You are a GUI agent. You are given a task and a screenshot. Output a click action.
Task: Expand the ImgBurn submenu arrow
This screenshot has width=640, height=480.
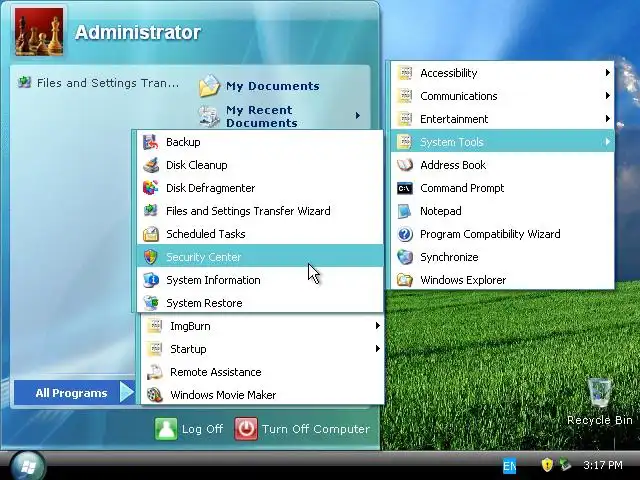coord(378,326)
